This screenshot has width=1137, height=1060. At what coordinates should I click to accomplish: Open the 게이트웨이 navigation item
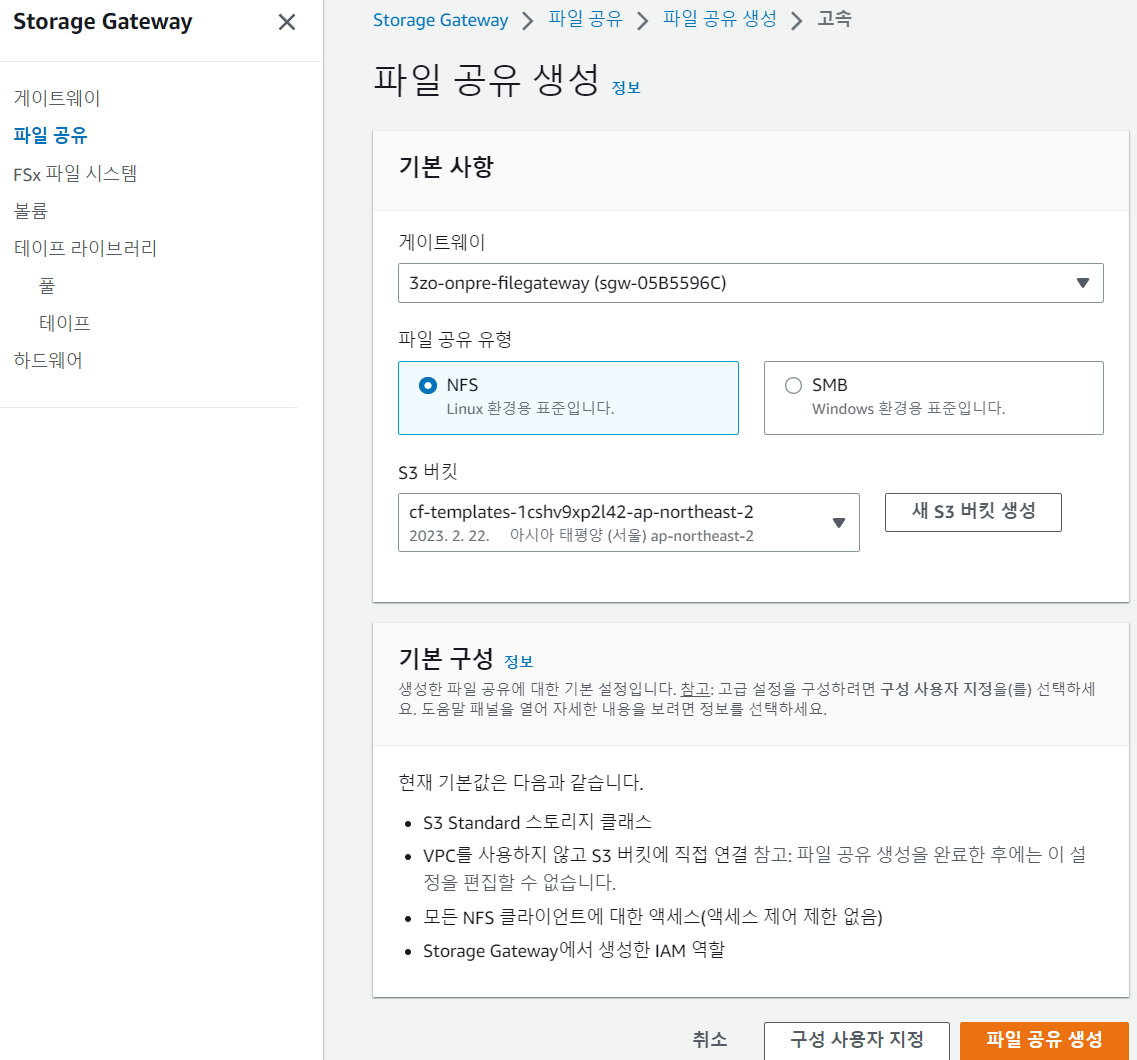coord(57,98)
